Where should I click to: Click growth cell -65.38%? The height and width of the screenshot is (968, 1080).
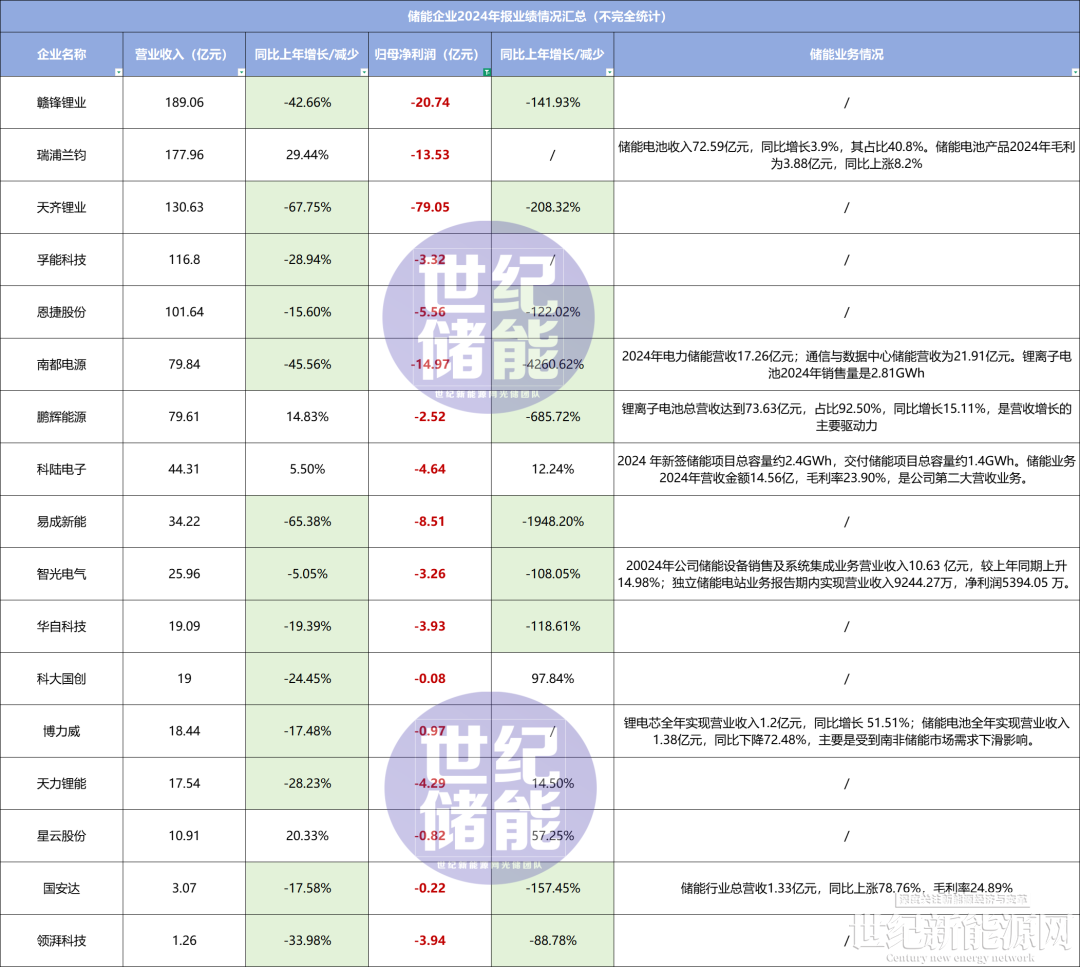tap(307, 522)
